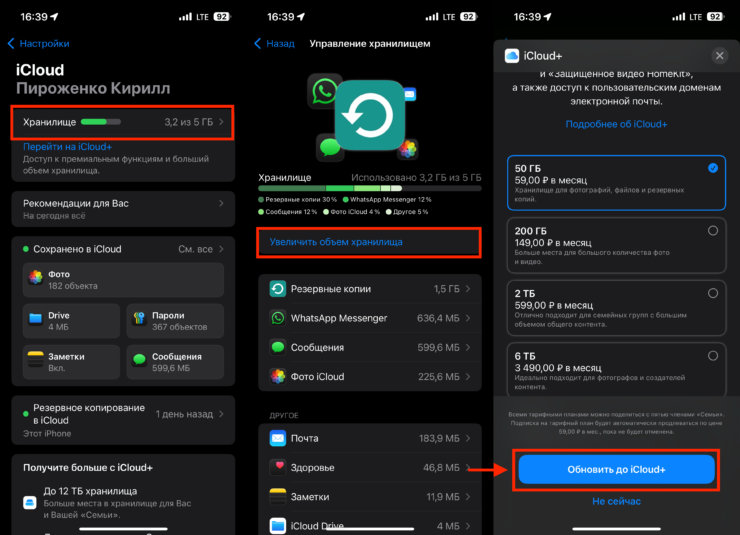
Task: Tap Увеличить объем хранилища link
Action: click(x=336, y=242)
